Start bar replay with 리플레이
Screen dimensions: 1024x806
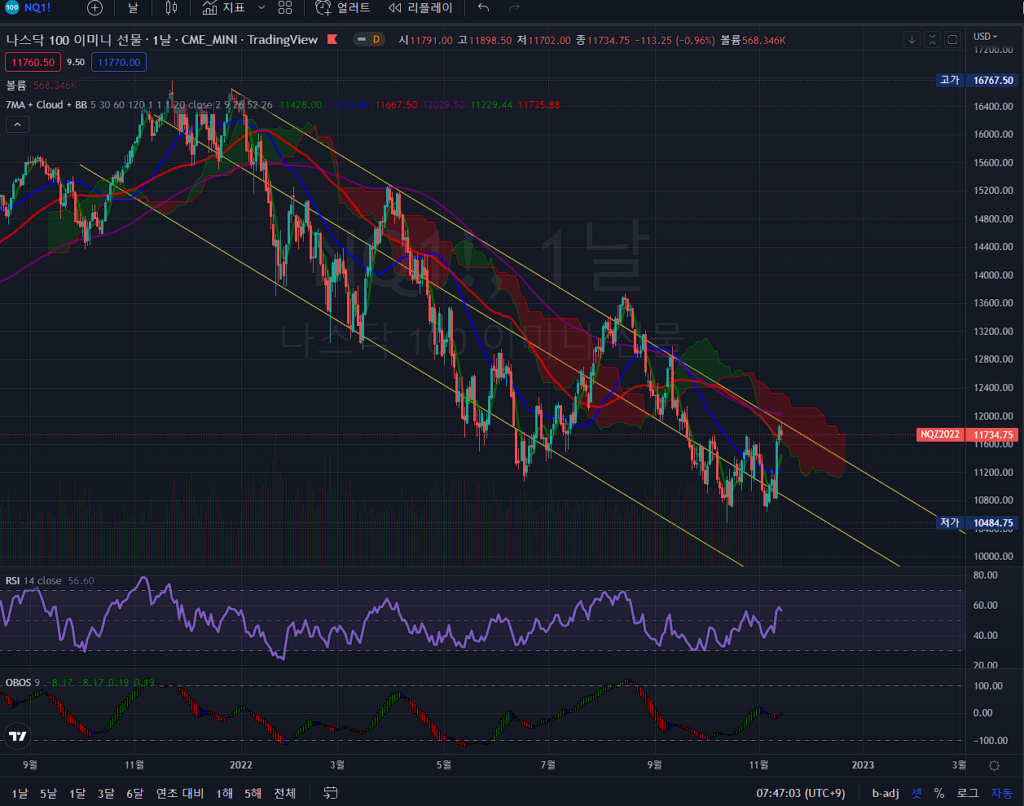click(x=420, y=8)
